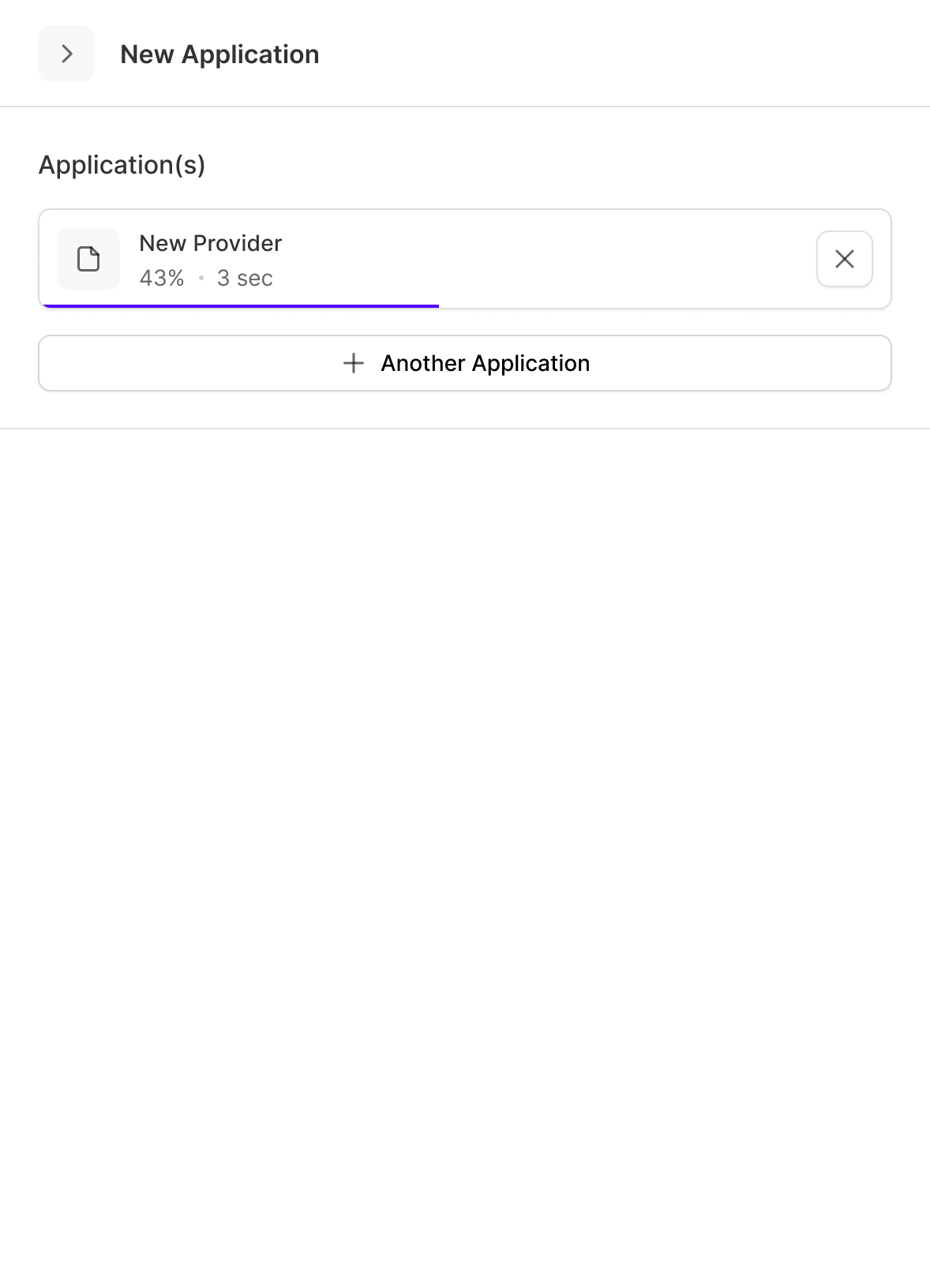The image size is (930, 1288).
Task: Click the New Application header title
Action: (219, 54)
